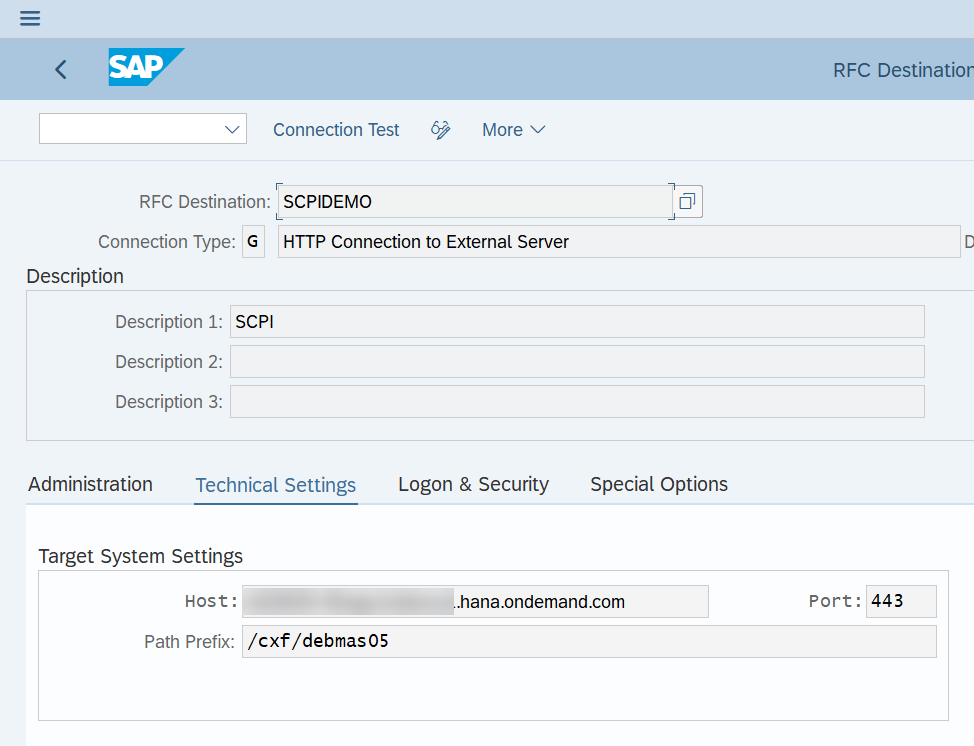Screen dimensions: 974x746
Task: Click the RFC Destination field SCPIDEMO
Action: point(475,201)
